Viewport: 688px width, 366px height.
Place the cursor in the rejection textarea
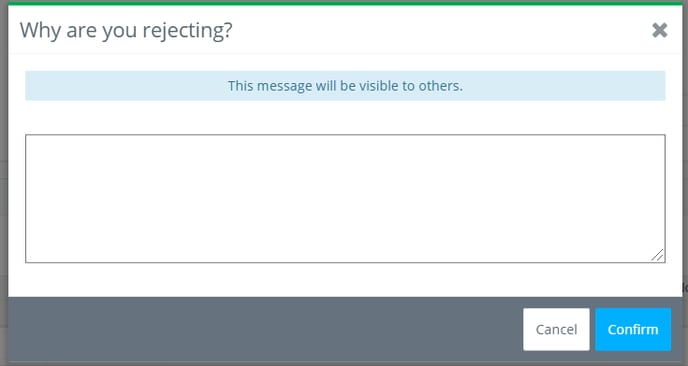pos(345,198)
